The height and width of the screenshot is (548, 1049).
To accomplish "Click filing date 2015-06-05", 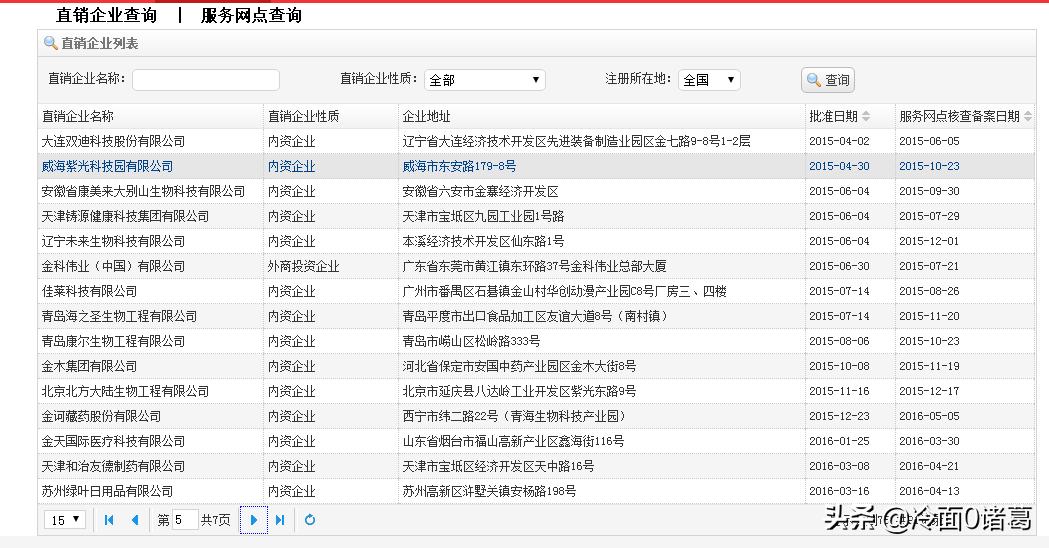I will coord(929,141).
